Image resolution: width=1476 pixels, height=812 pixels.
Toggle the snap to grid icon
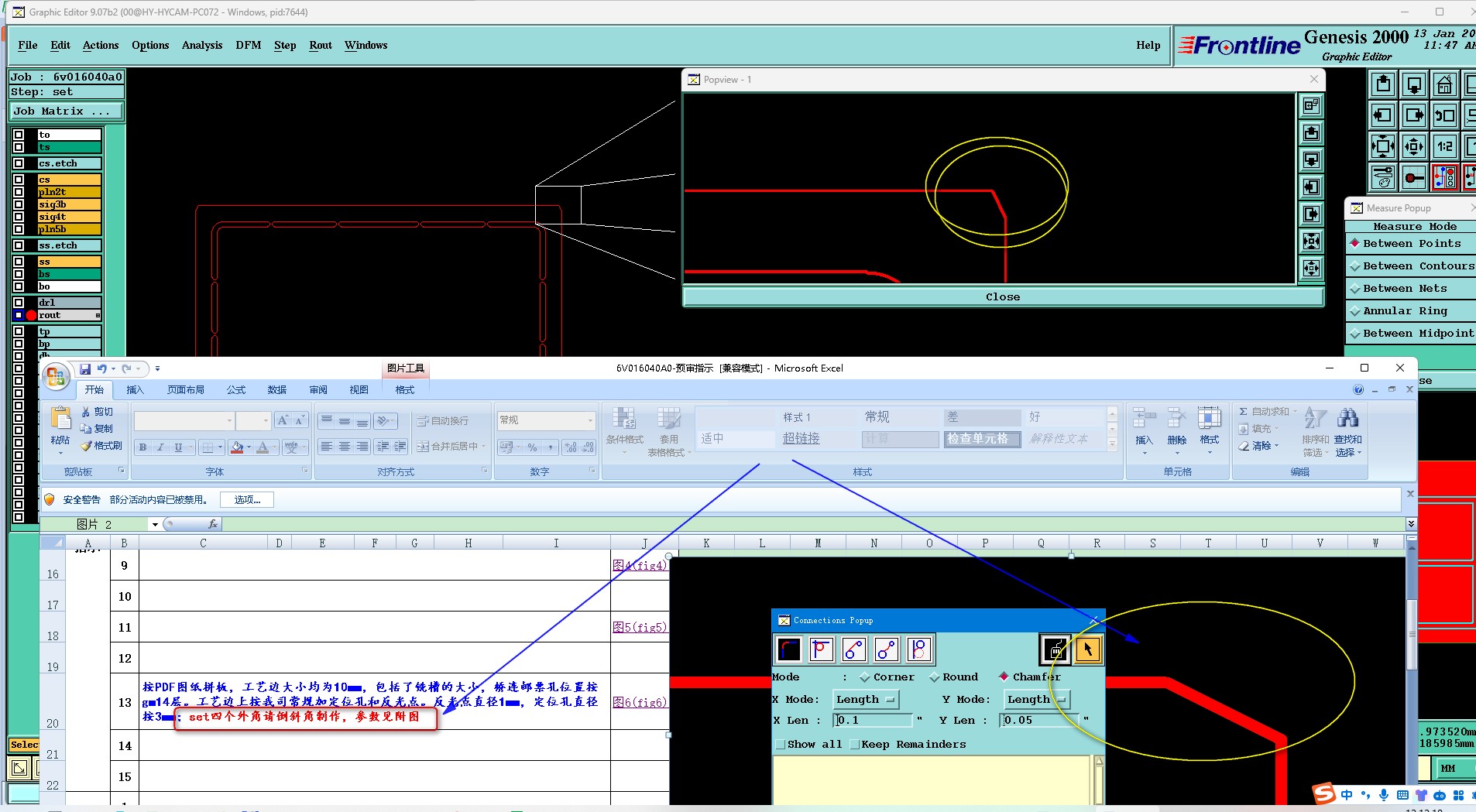(x=1414, y=176)
